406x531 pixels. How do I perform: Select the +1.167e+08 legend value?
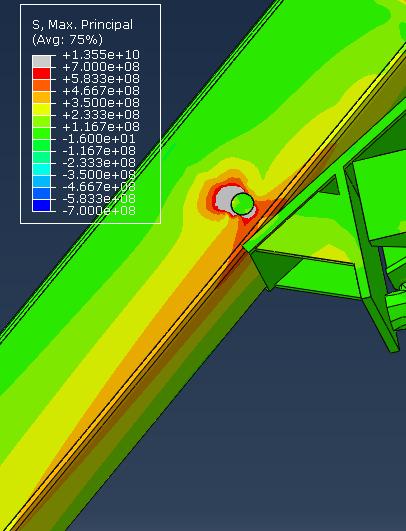(101, 127)
